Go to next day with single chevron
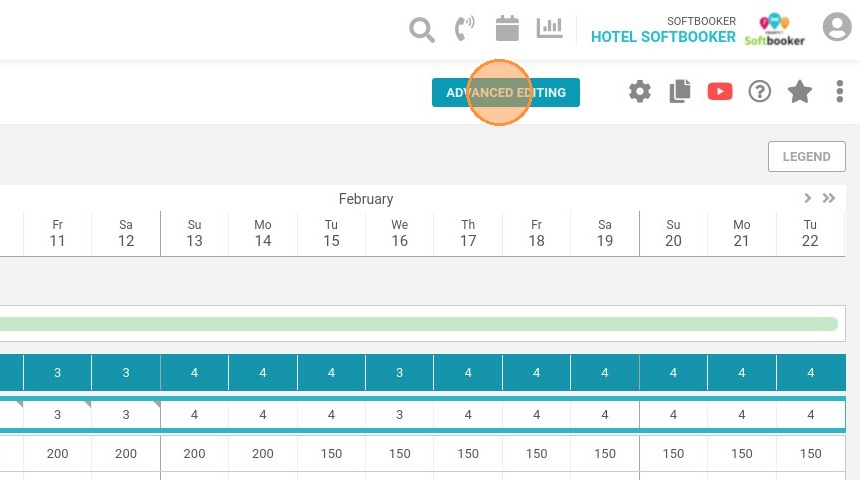This screenshot has width=860, height=480. (x=807, y=198)
